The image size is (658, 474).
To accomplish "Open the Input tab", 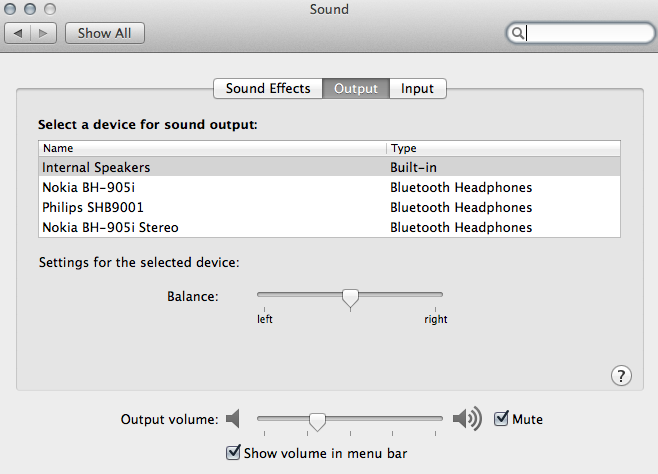I will tap(418, 89).
